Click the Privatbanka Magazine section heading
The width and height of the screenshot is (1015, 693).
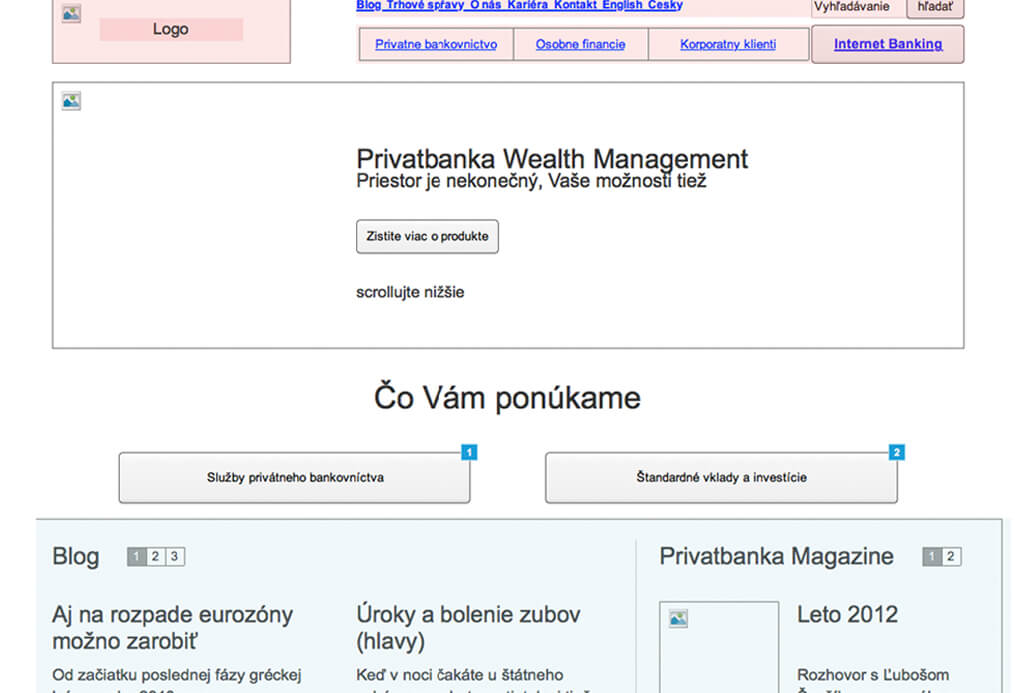point(777,556)
